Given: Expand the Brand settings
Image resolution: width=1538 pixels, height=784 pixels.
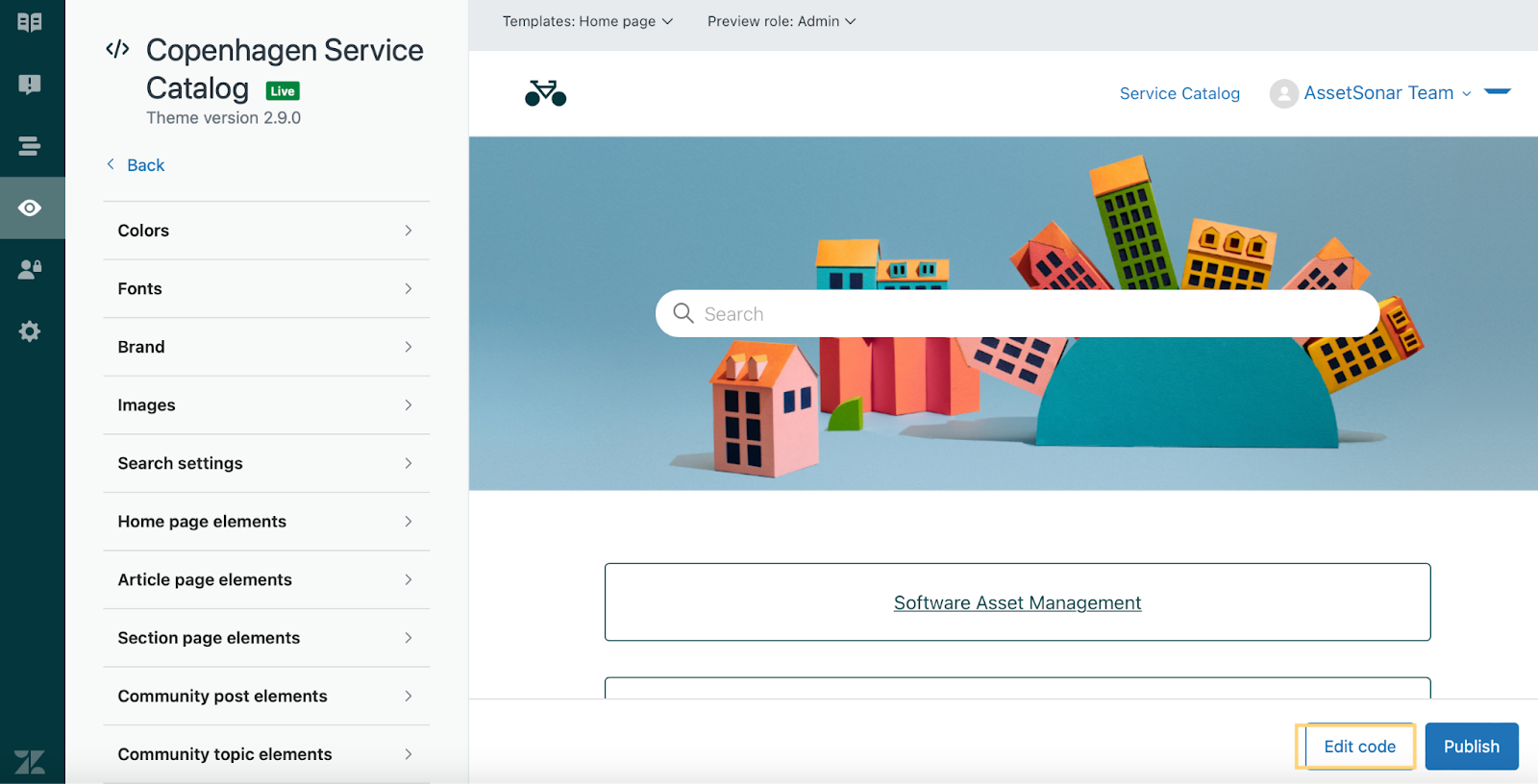Looking at the screenshot, I should point(266,347).
